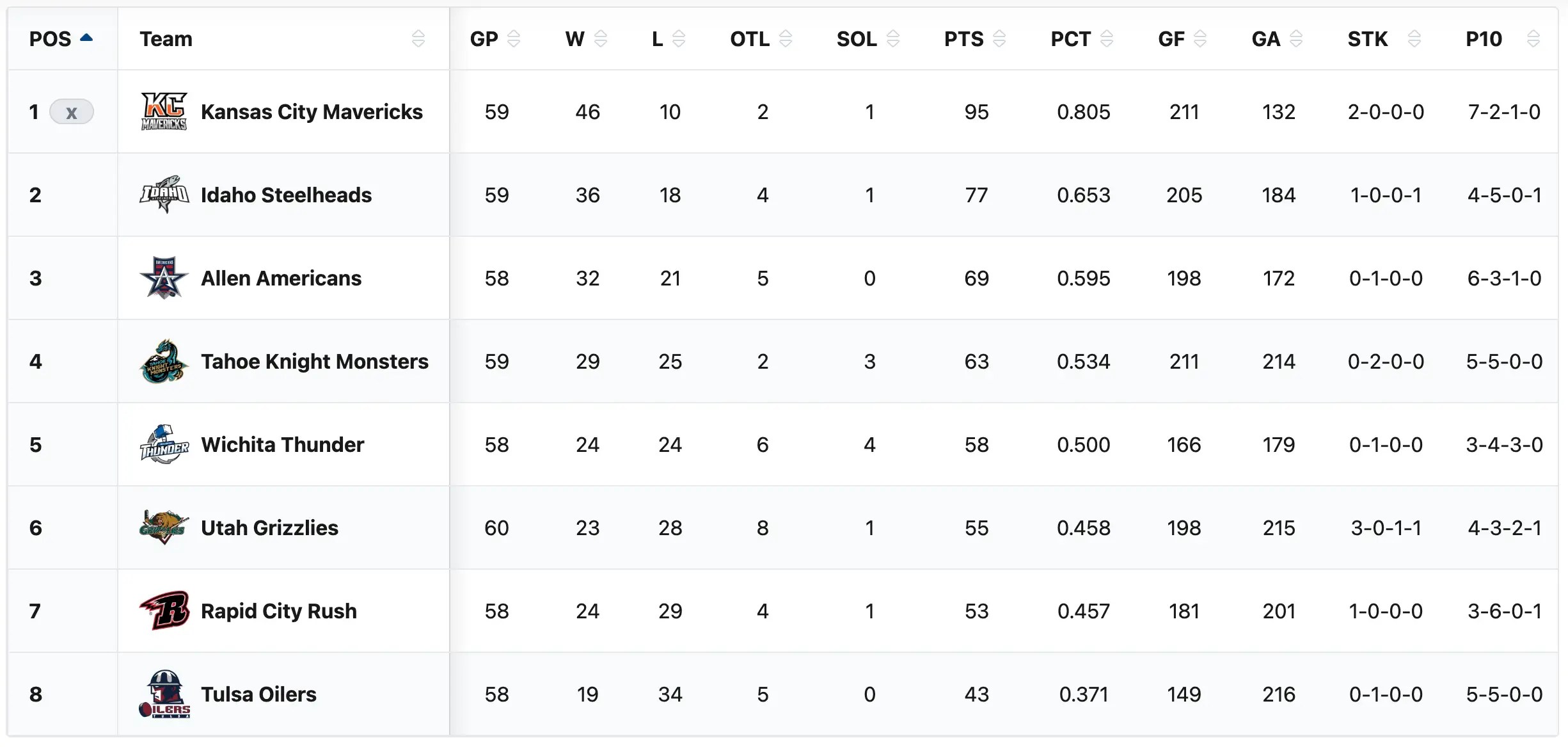Click the Kansas City Mavericks logo

pyautogui.click(x=164, y=111)
